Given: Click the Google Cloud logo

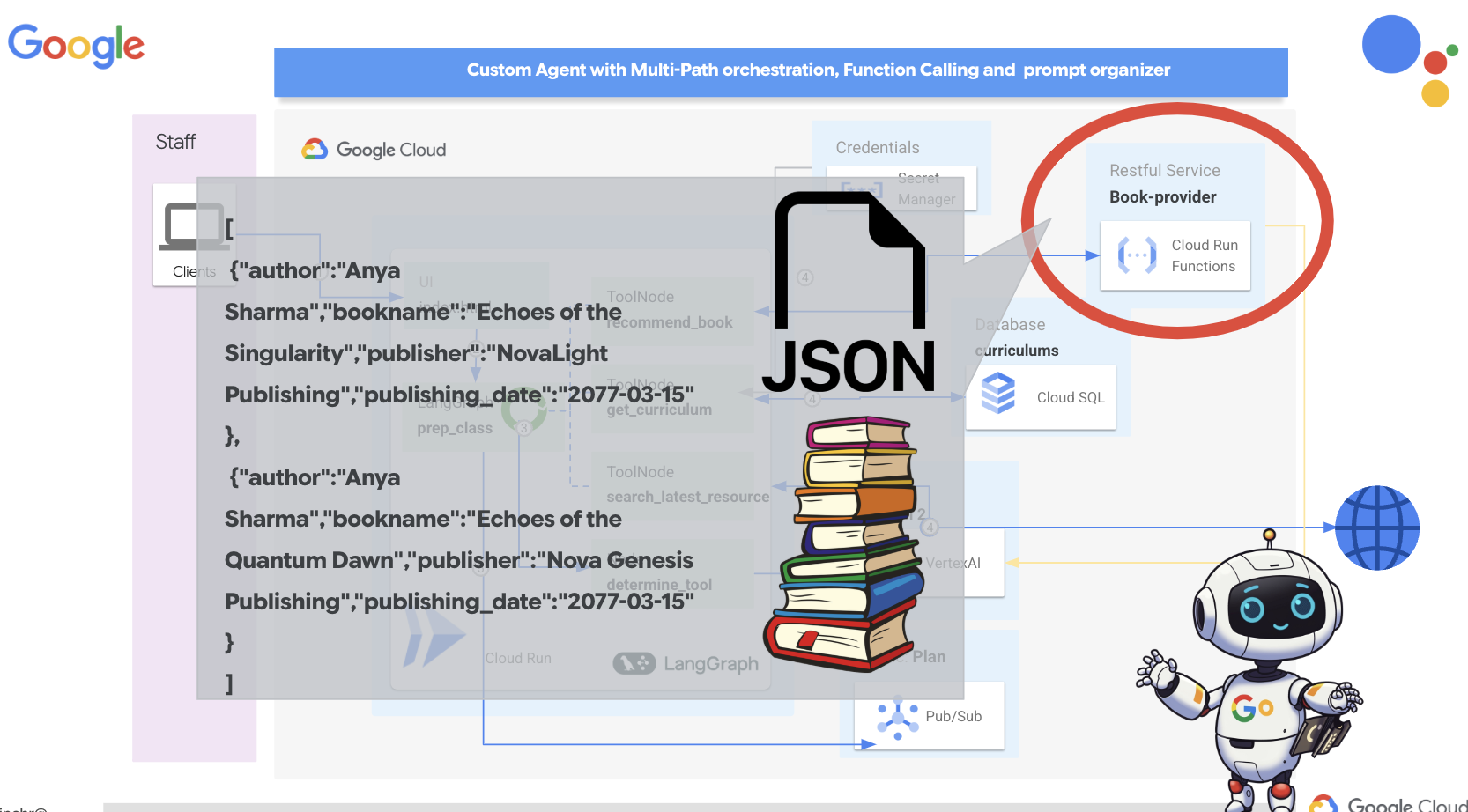Looking at the screenshot, I should point(374,149).
